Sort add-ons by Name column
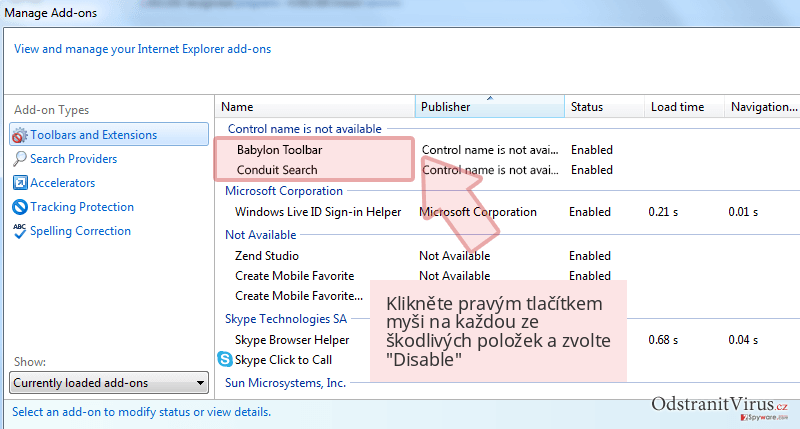Viewport: 800px width, 429px height. pos(315,107)
